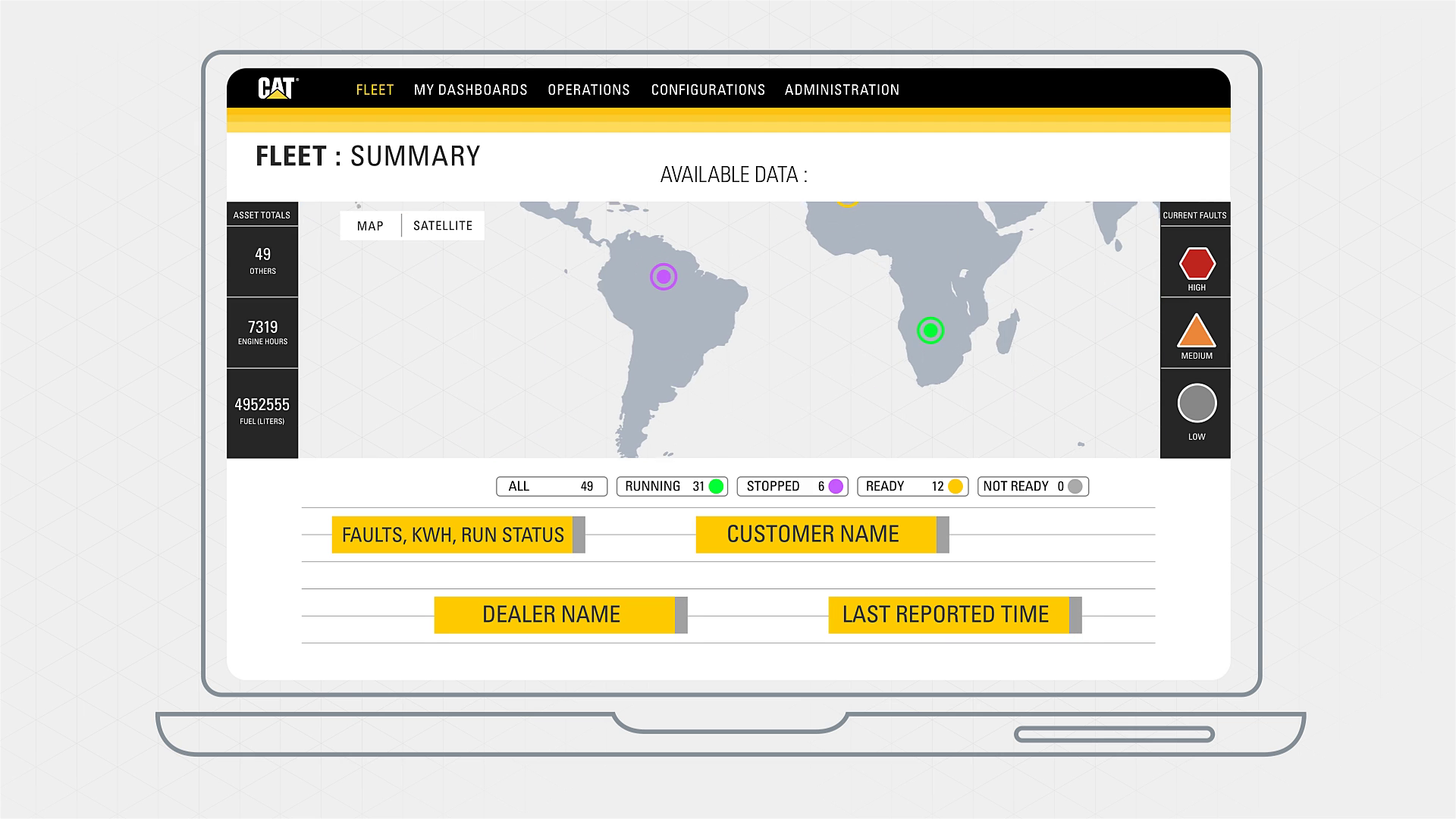The height and width of the screenshot is (819, 1456).
Task: Open the Operations menu
Action: pyautogui.click(x=588, y=90)
